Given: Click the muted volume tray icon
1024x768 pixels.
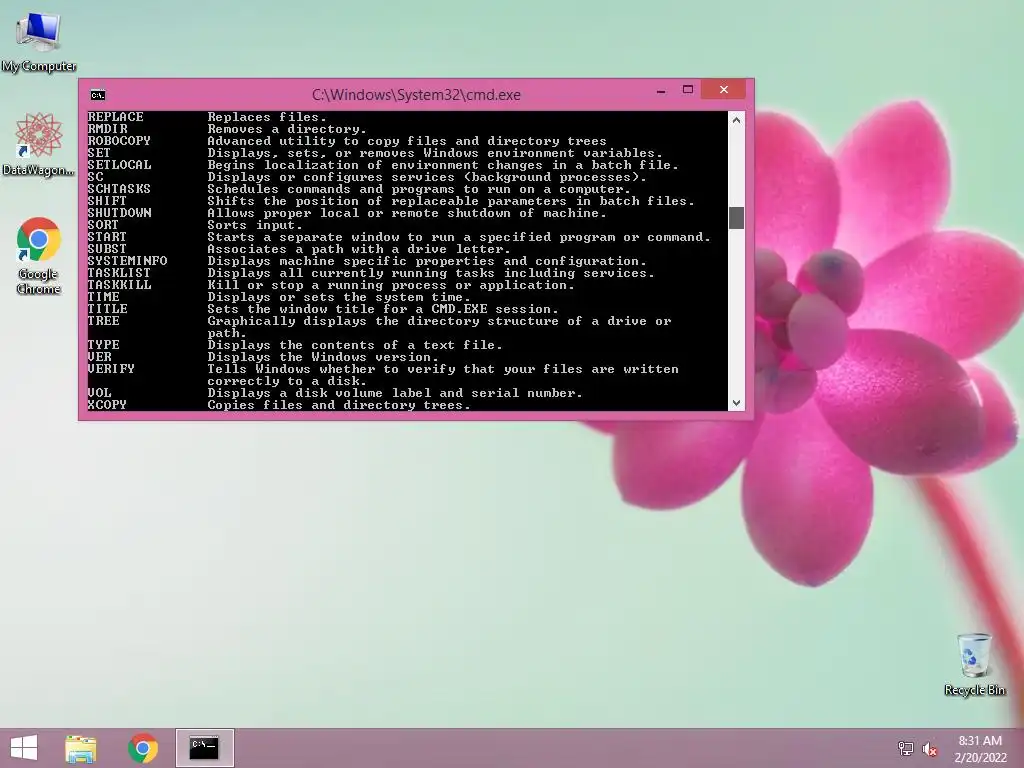Looking at the screenshot, I should point(930,748).
